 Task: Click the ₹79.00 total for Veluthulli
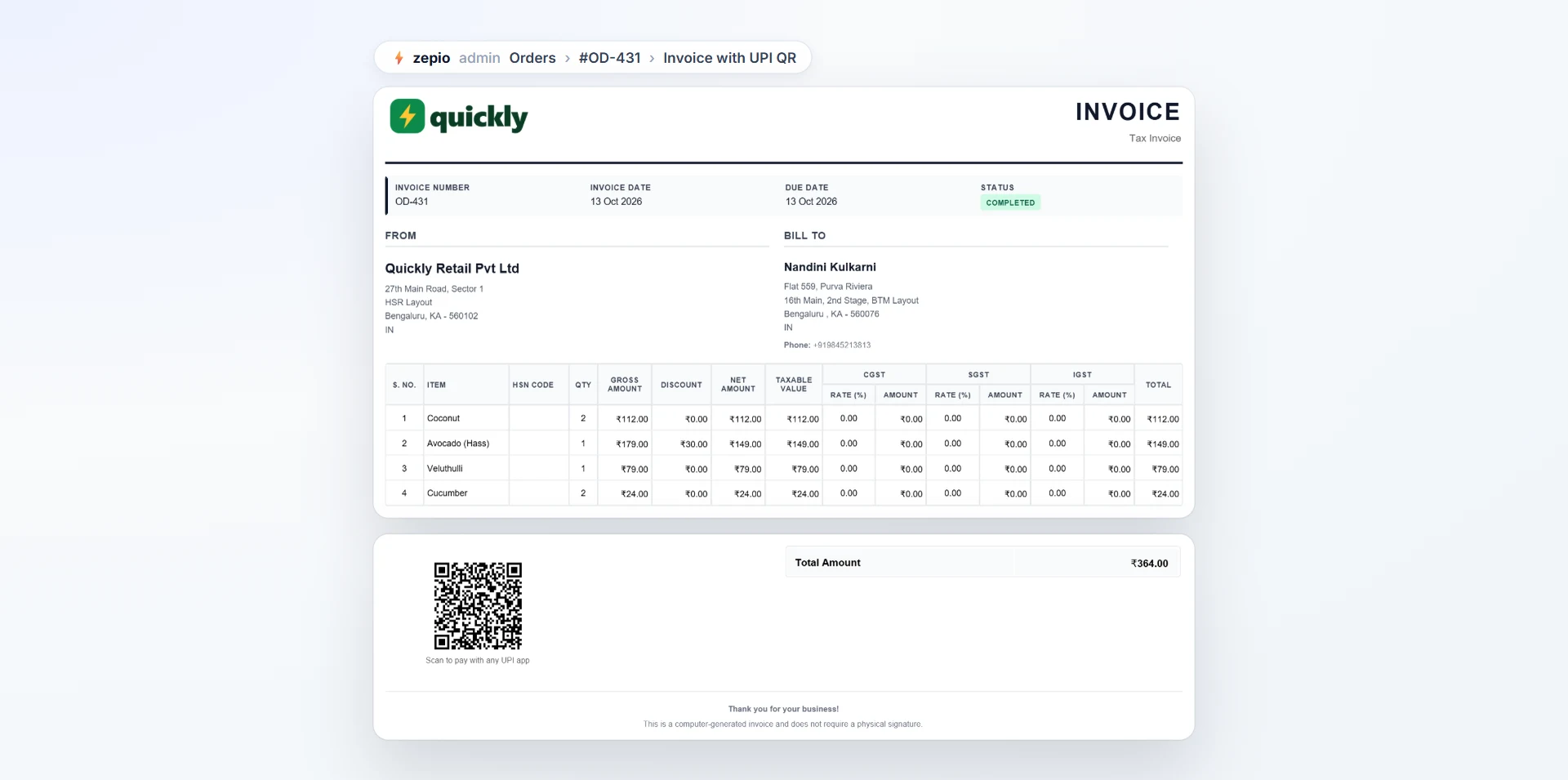[x=1158, y=470]
